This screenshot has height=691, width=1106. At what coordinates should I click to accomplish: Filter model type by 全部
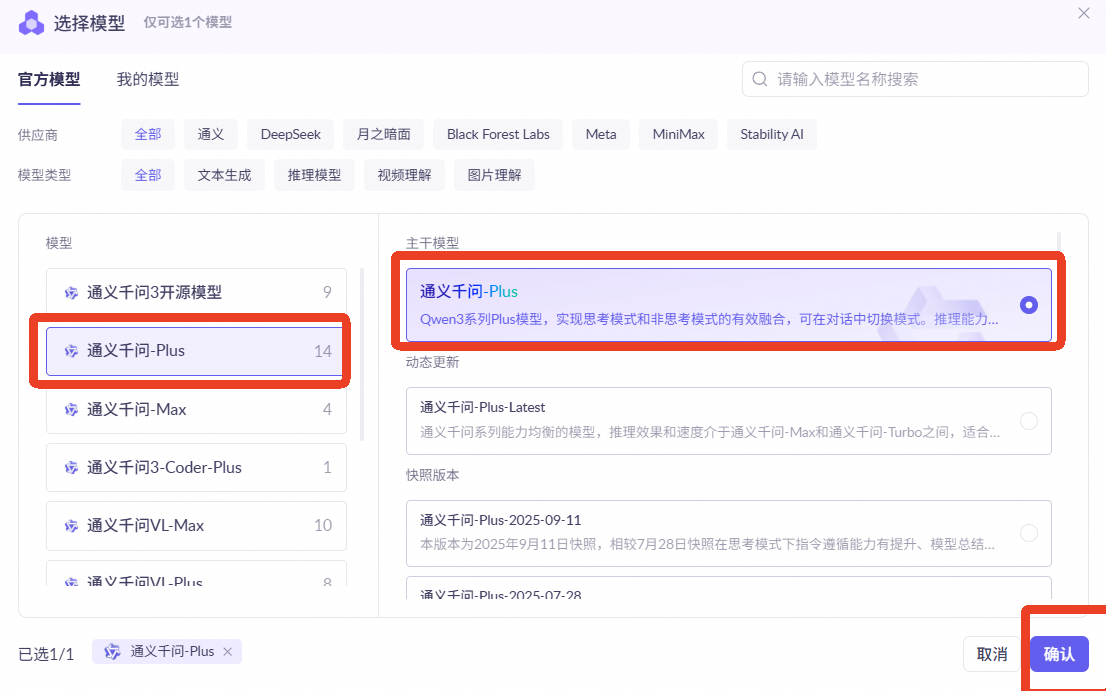click(148, 176)
